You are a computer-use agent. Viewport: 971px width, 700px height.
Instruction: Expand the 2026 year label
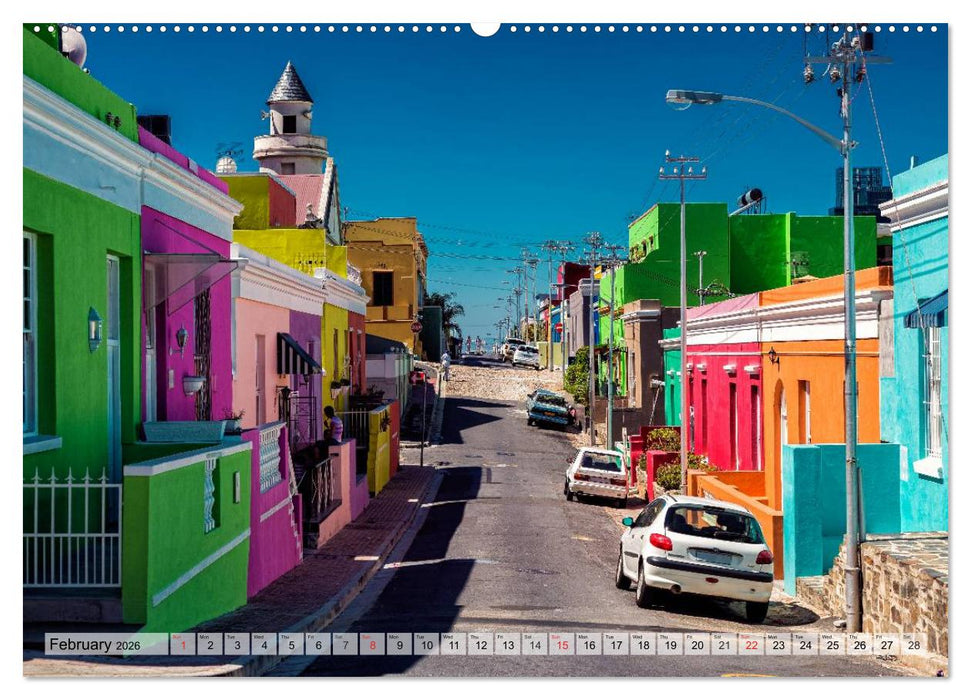pos(129,643)
